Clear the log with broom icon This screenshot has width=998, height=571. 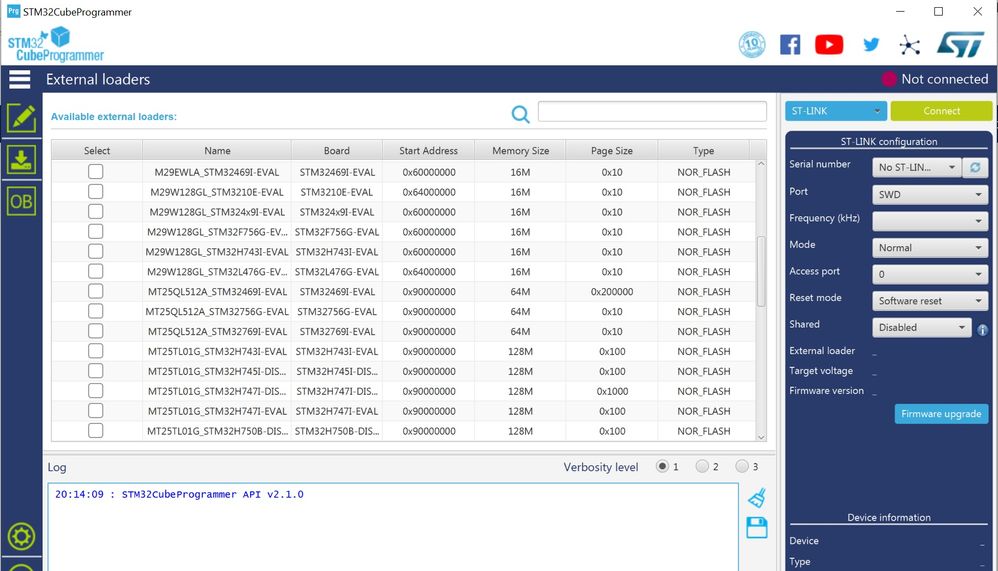pyautogui.click(x=757, y=497)
